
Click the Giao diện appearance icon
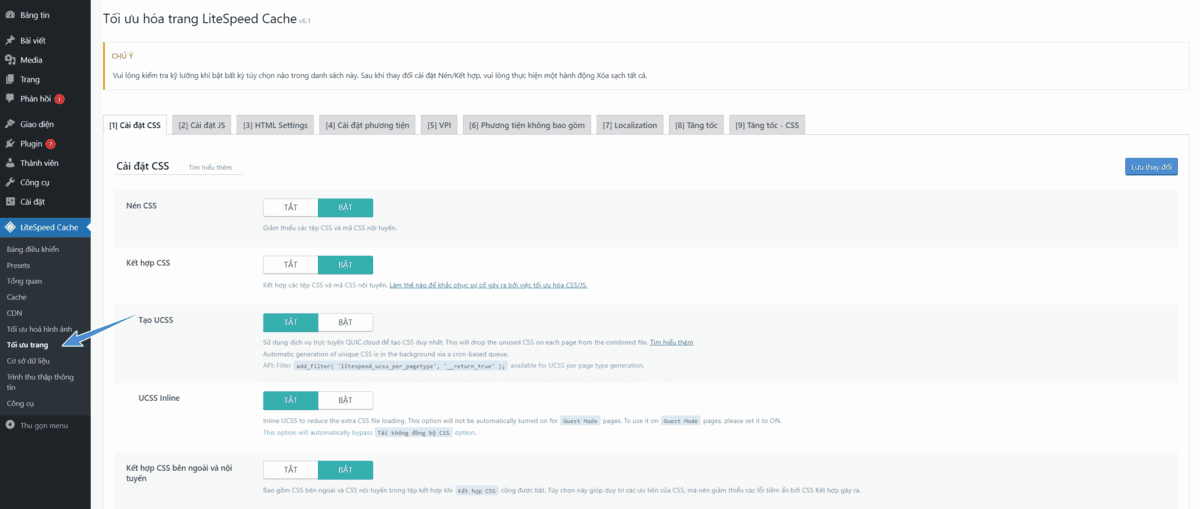(10, 124)
